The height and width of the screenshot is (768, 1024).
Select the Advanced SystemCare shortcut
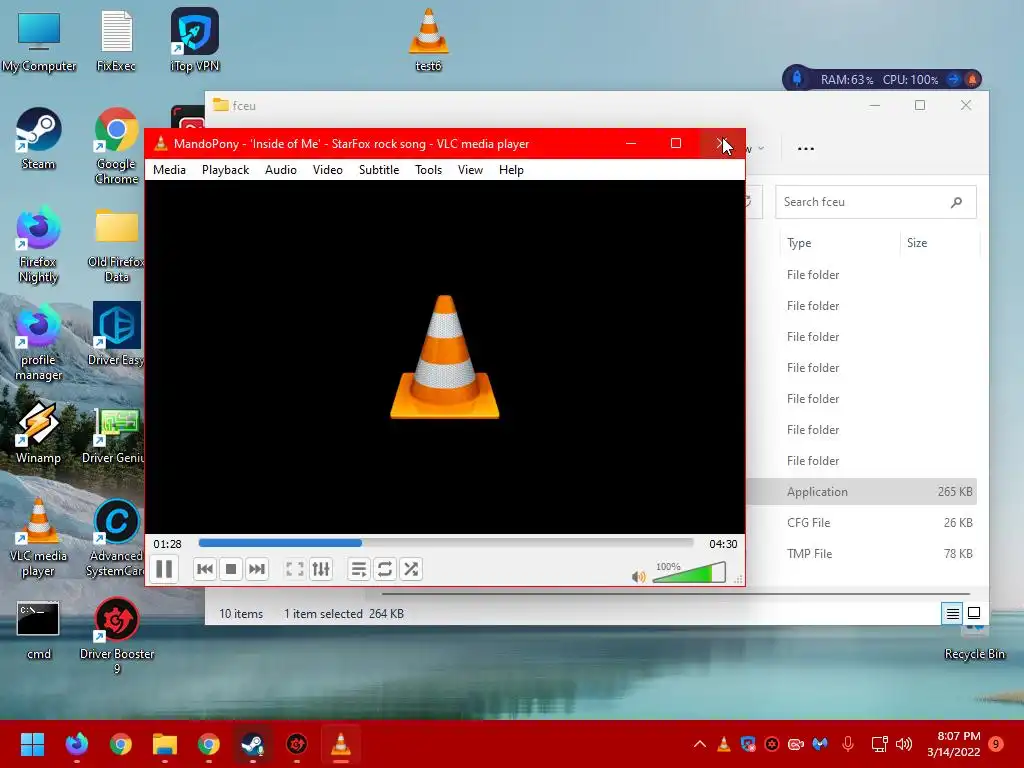116,538
